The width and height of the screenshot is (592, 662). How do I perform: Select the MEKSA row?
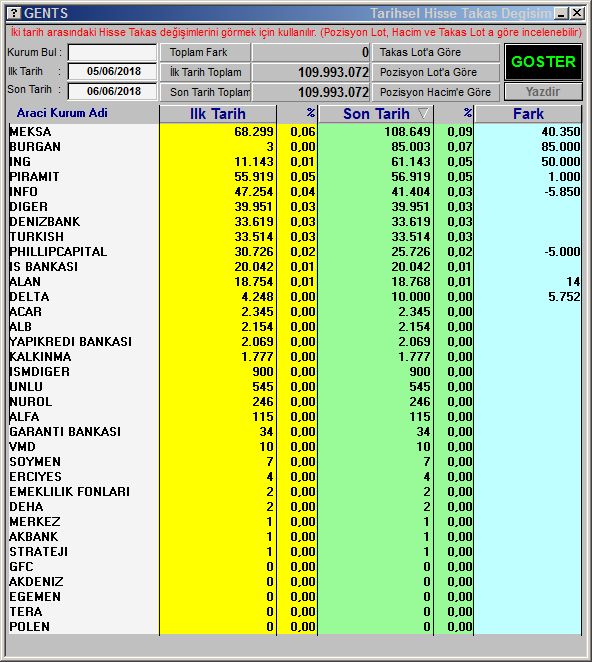(x=295, y=132)
